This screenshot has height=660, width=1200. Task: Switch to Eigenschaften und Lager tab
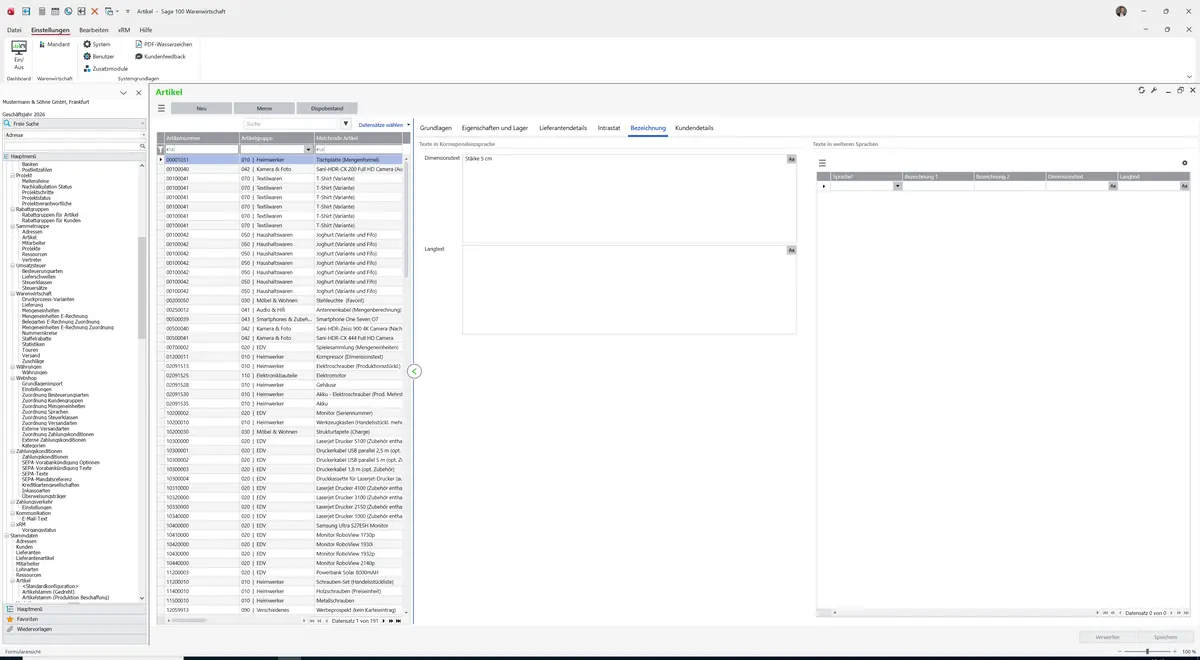495,128
